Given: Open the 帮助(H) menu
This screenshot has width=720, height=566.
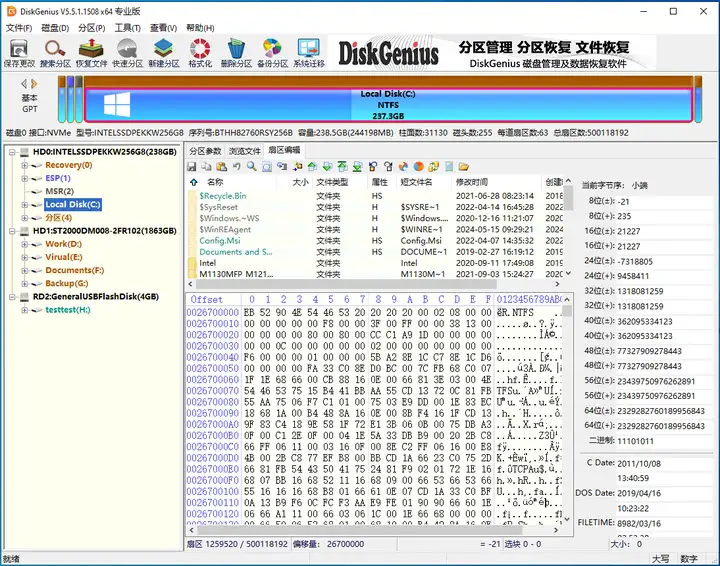Looking at the screenshot, I should [200, 28].
